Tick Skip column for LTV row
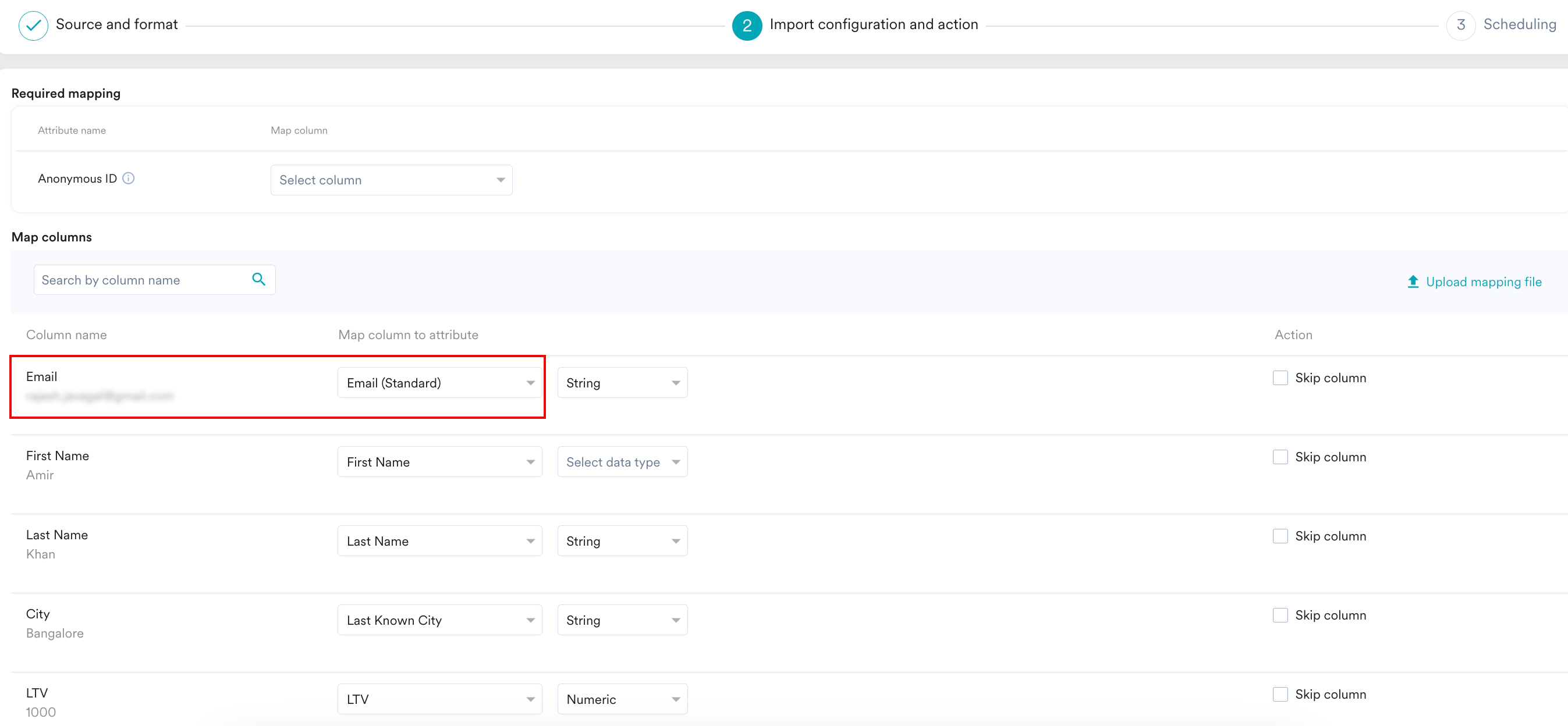 1280,695
